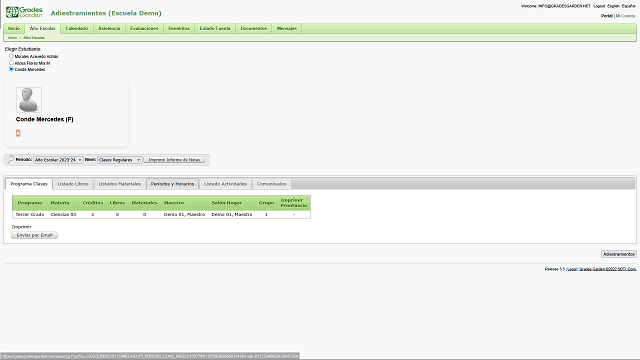Image resolution: width=640 pixels, height=360 pixels.
Task: Click the Conde Mercedes (F) name heading
Action: (44, 119)
